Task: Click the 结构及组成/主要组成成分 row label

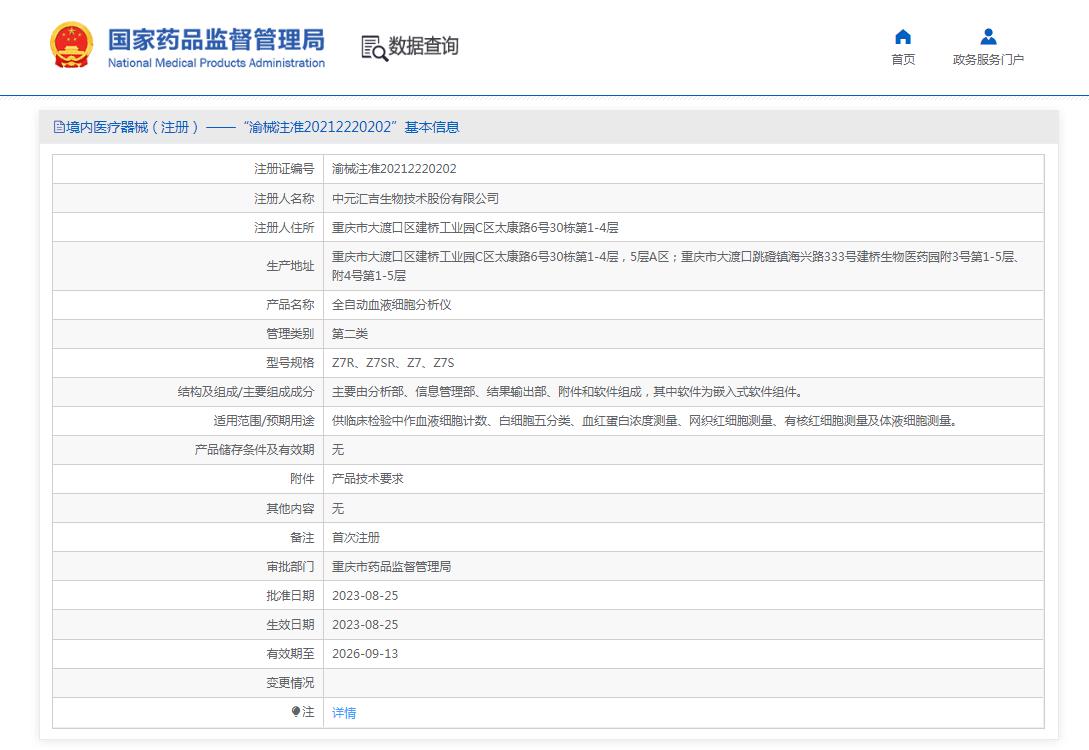Action: (246, 392)
